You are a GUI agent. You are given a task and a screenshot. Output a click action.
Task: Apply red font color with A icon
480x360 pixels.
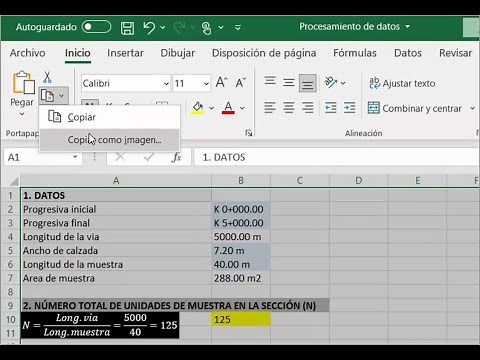click(x=228, y=108)
